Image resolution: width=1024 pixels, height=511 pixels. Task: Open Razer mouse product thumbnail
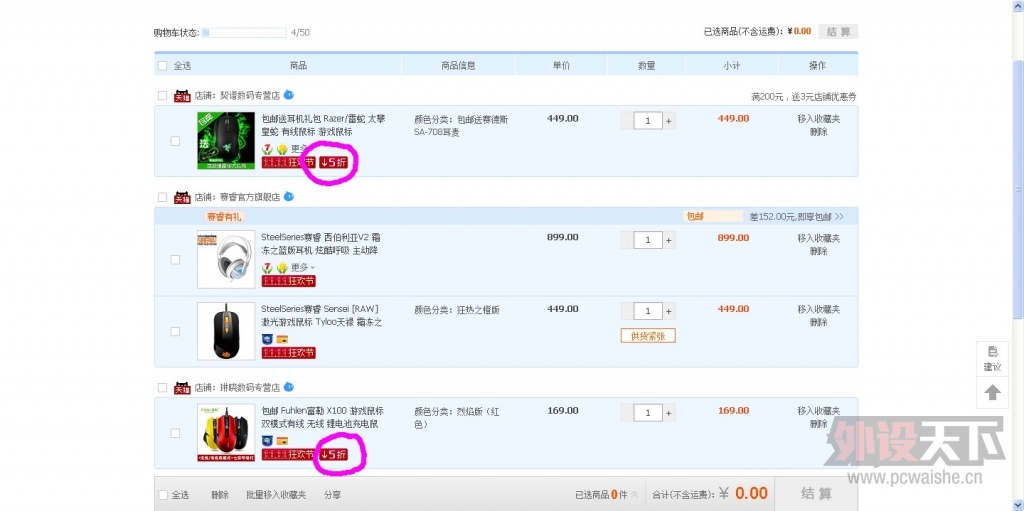226,140
